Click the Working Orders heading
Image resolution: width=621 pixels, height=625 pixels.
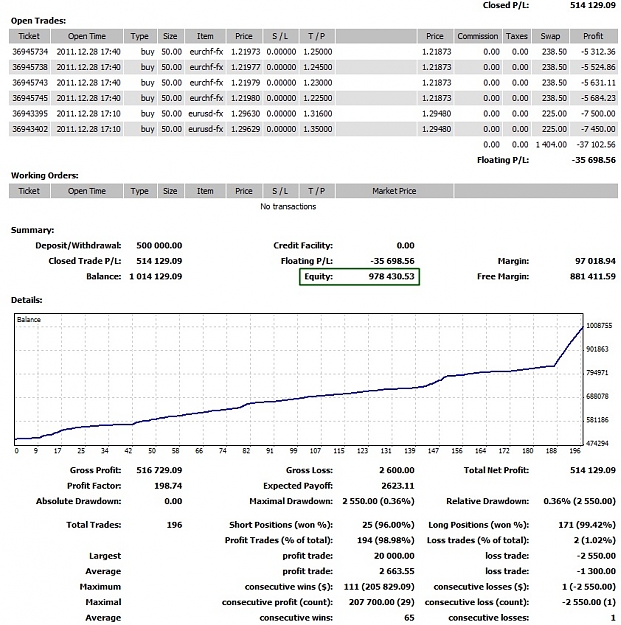click(45, 176)
